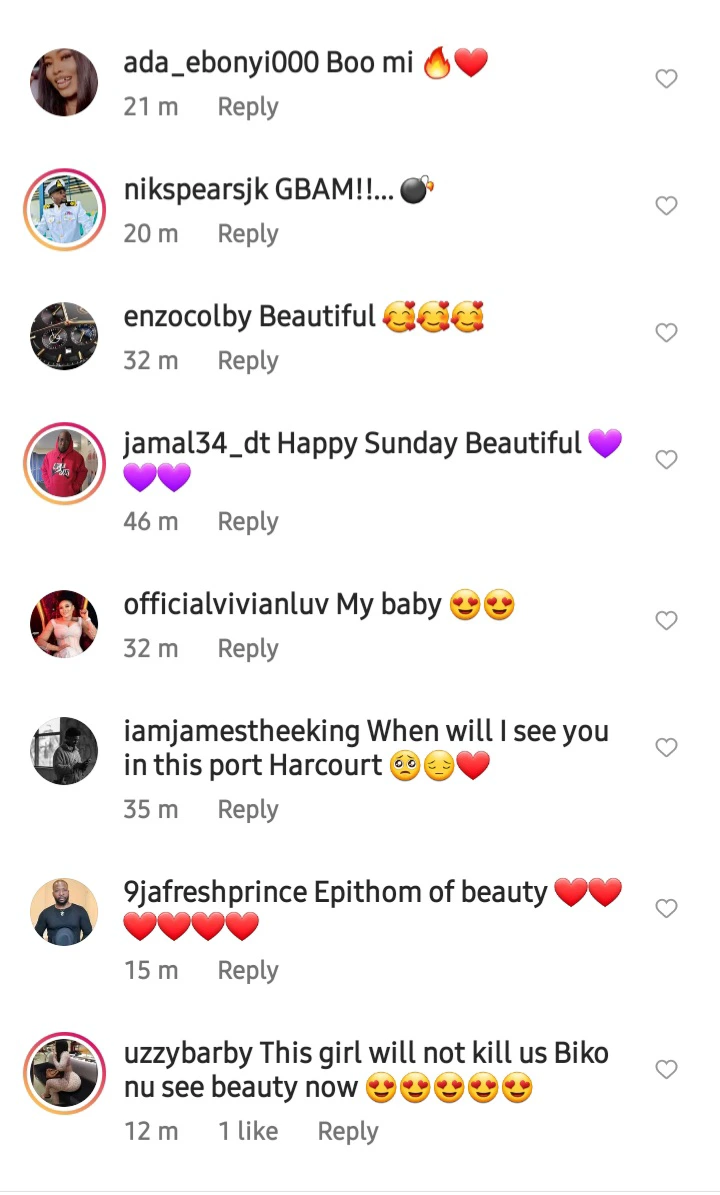Heart officialvivianluv's My baby comment
The image size is (720, 1195).
pyautogui.click(x=666, y=621)
